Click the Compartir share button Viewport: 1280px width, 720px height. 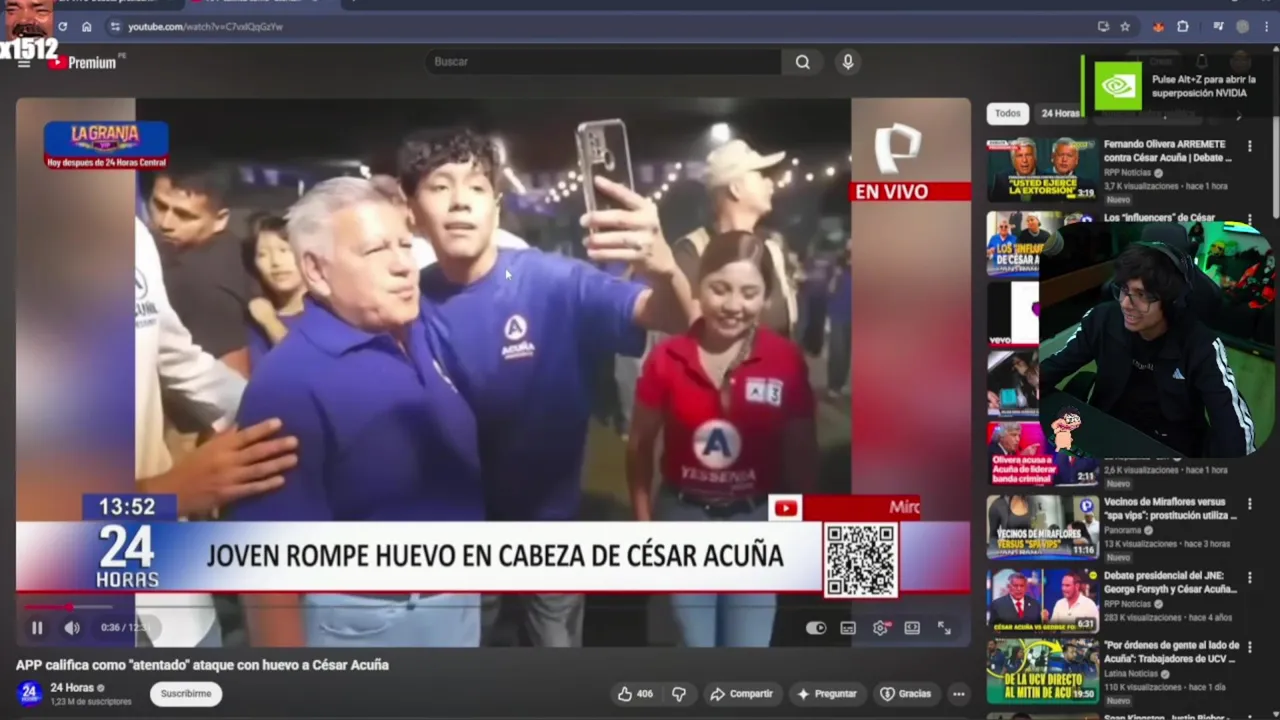click(x=741, y=694)
